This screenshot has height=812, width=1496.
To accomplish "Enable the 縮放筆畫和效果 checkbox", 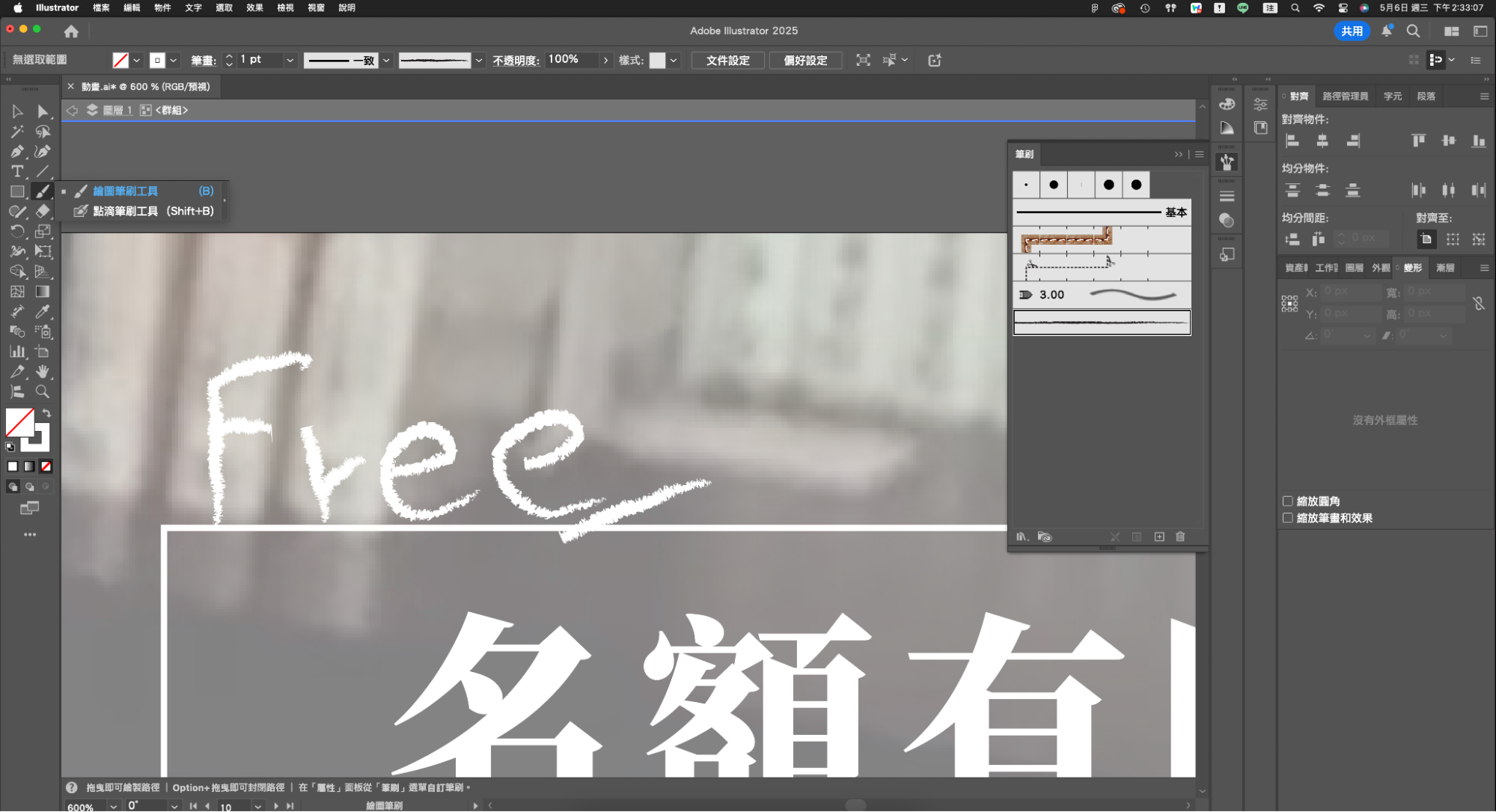I will click(x=1288, y=518).
